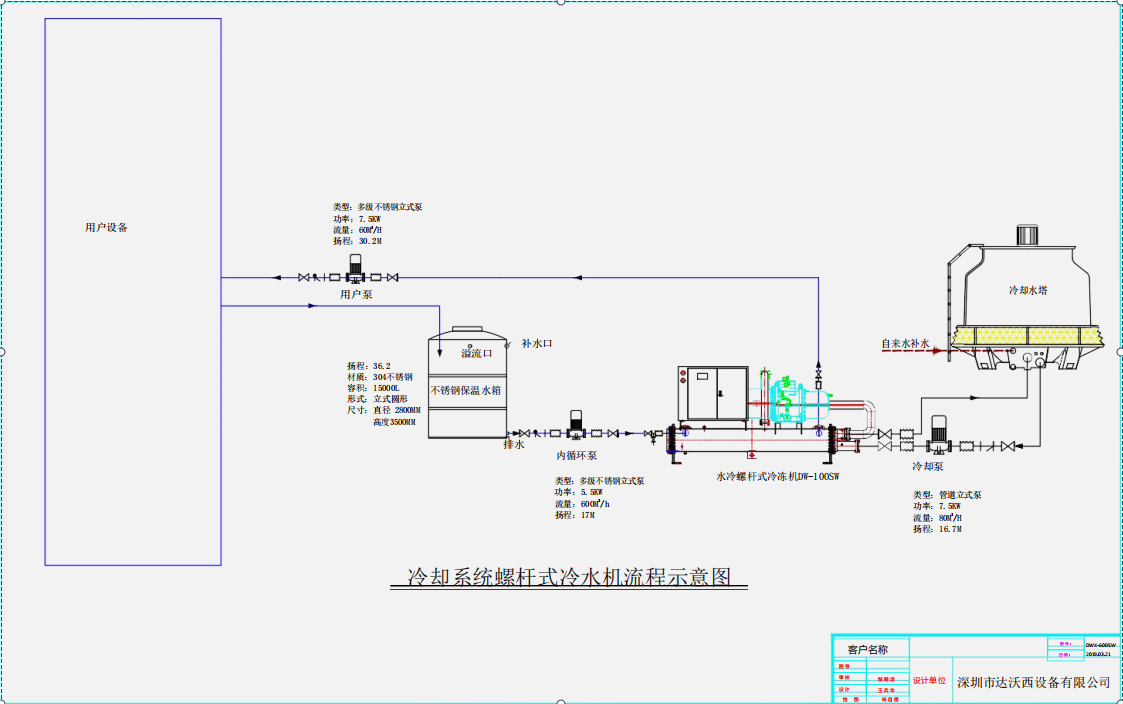Image resolution: width=1123 pixels, height=704 pixels.
Task: Click the 自来水补水 label
Action: pos(905,344)
